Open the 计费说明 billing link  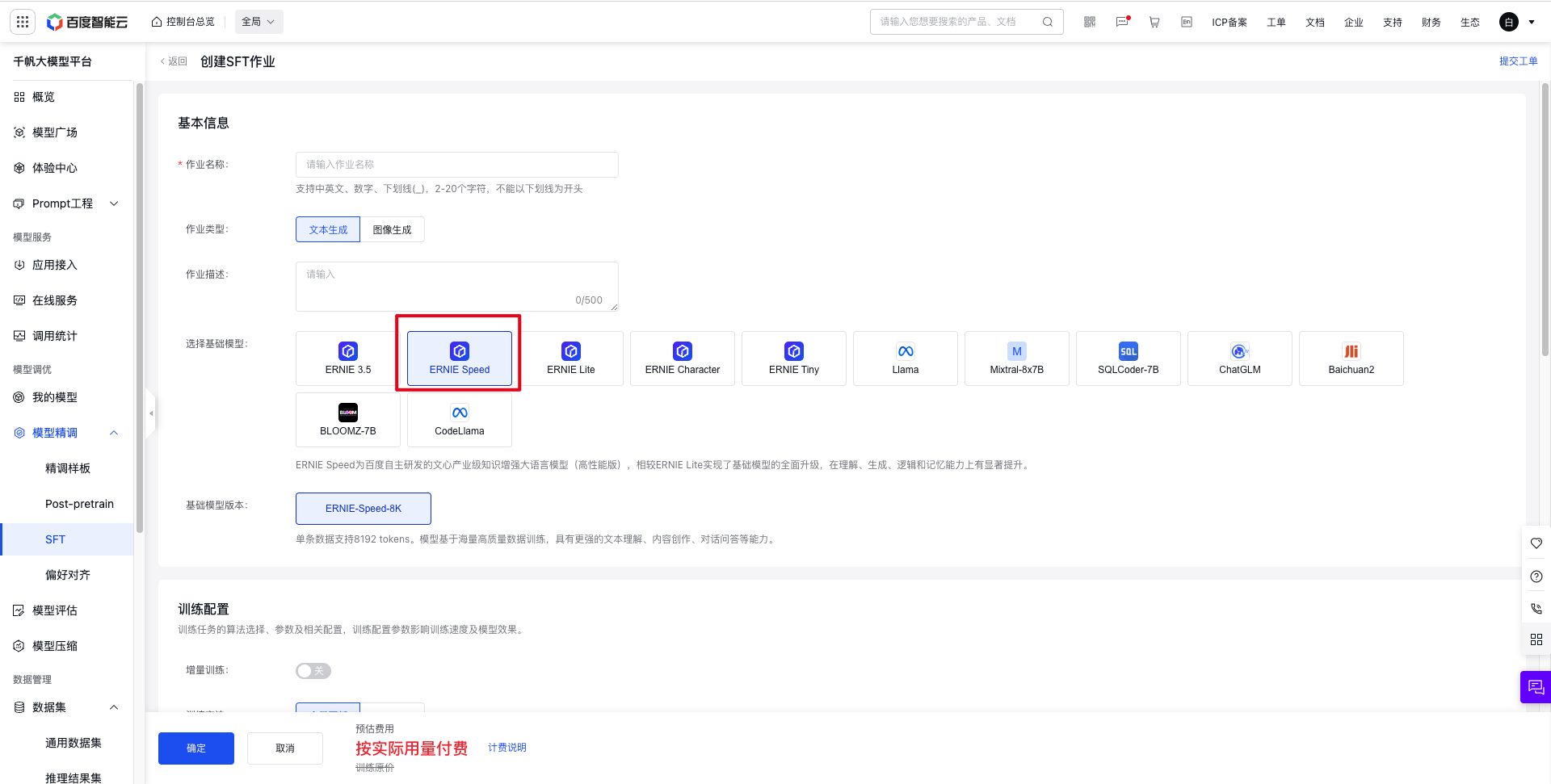(507, 748)
